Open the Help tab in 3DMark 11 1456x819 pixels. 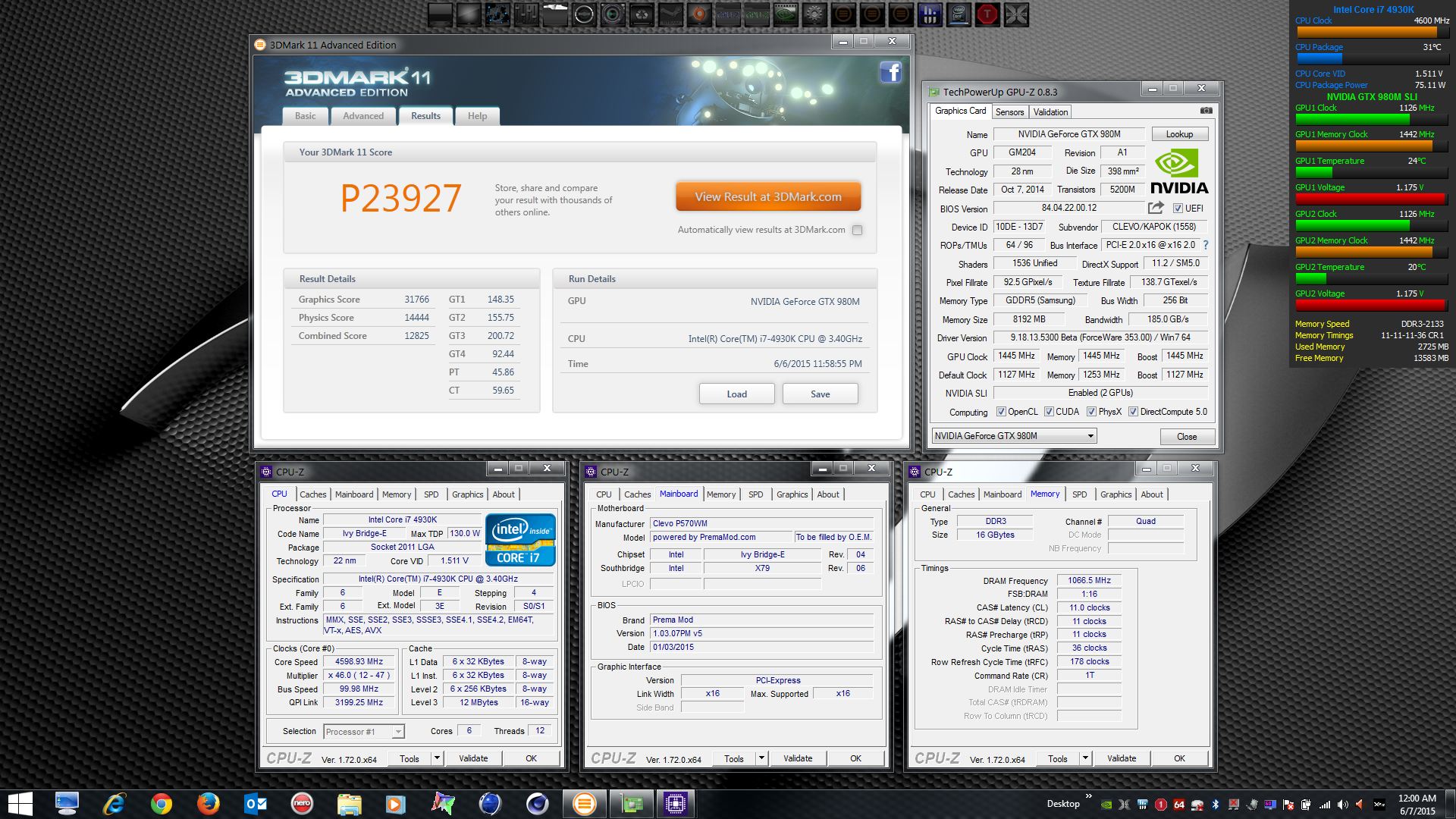coord(477,116)
